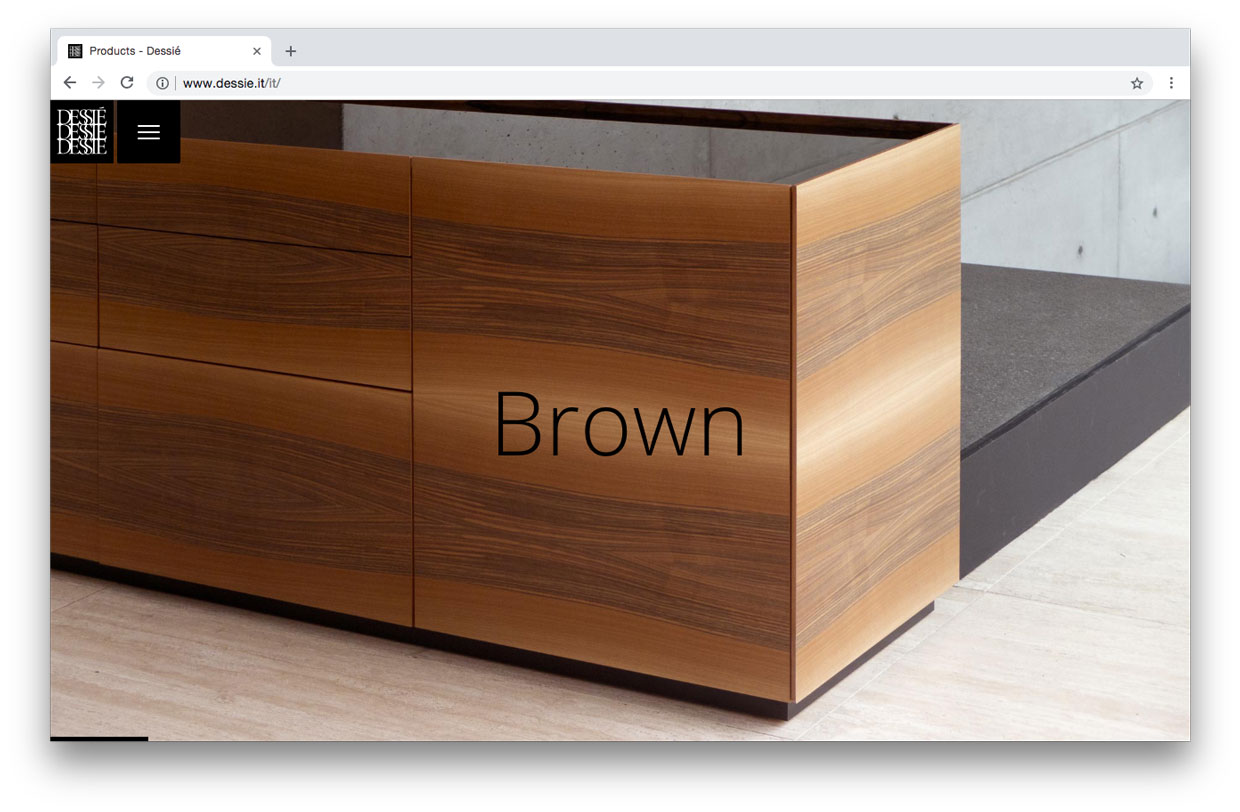View site information icon in address bar
The image size is (1240, 812).
pyautogui.click(x=162, y=83)
